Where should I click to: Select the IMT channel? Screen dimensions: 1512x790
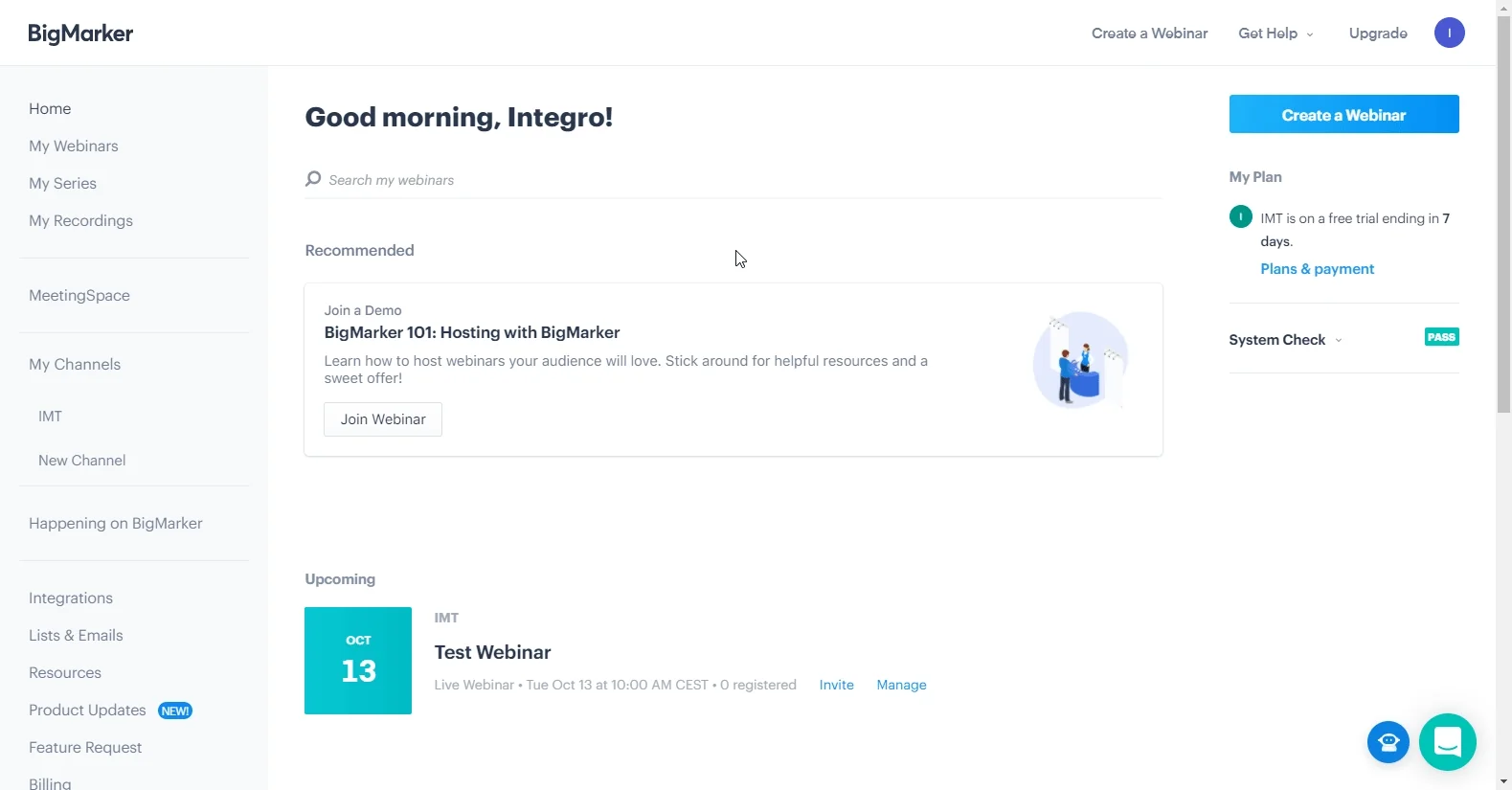point(50,417)
